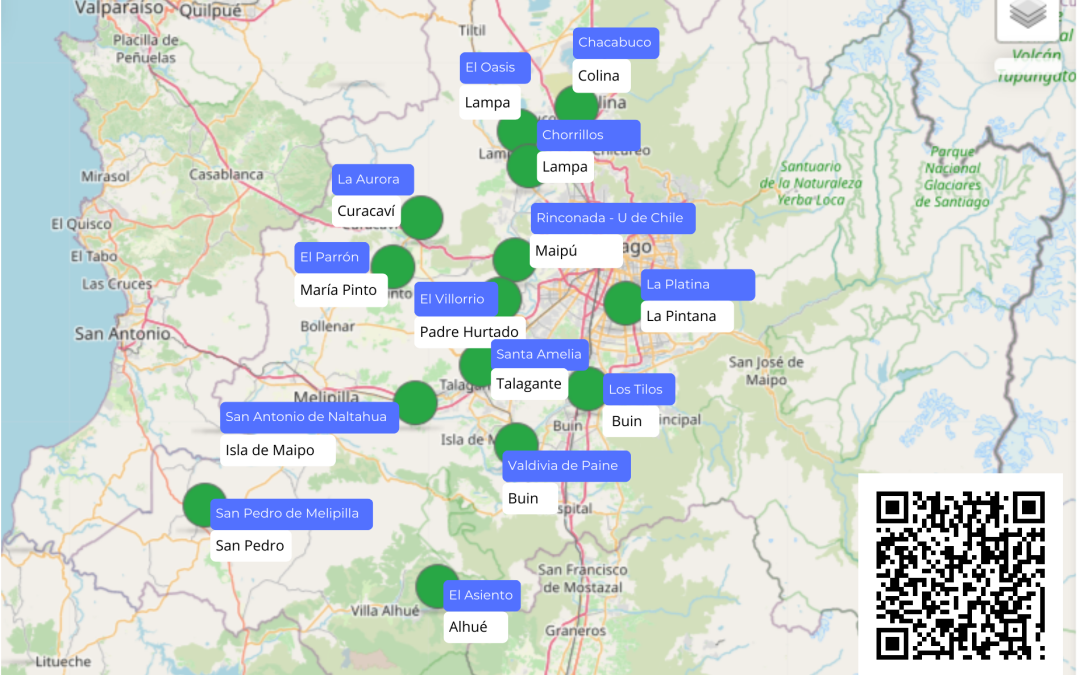Screen dimensions: 1080x675
Task: Select the green marker beside El Parrón
Action: point(393,266)
